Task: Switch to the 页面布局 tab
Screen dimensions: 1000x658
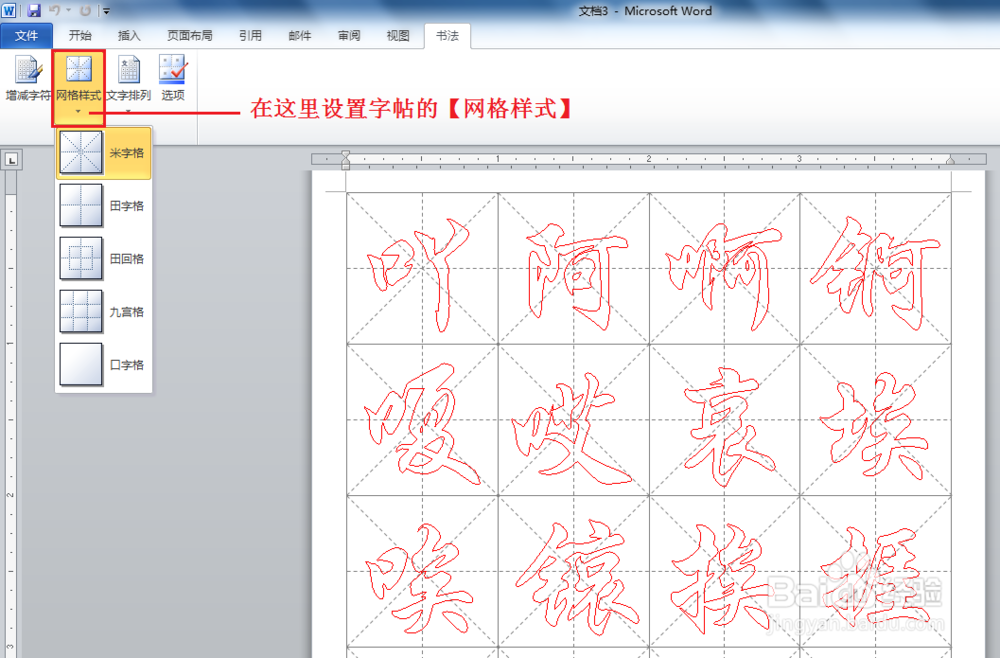Action: tap(191, 35)
